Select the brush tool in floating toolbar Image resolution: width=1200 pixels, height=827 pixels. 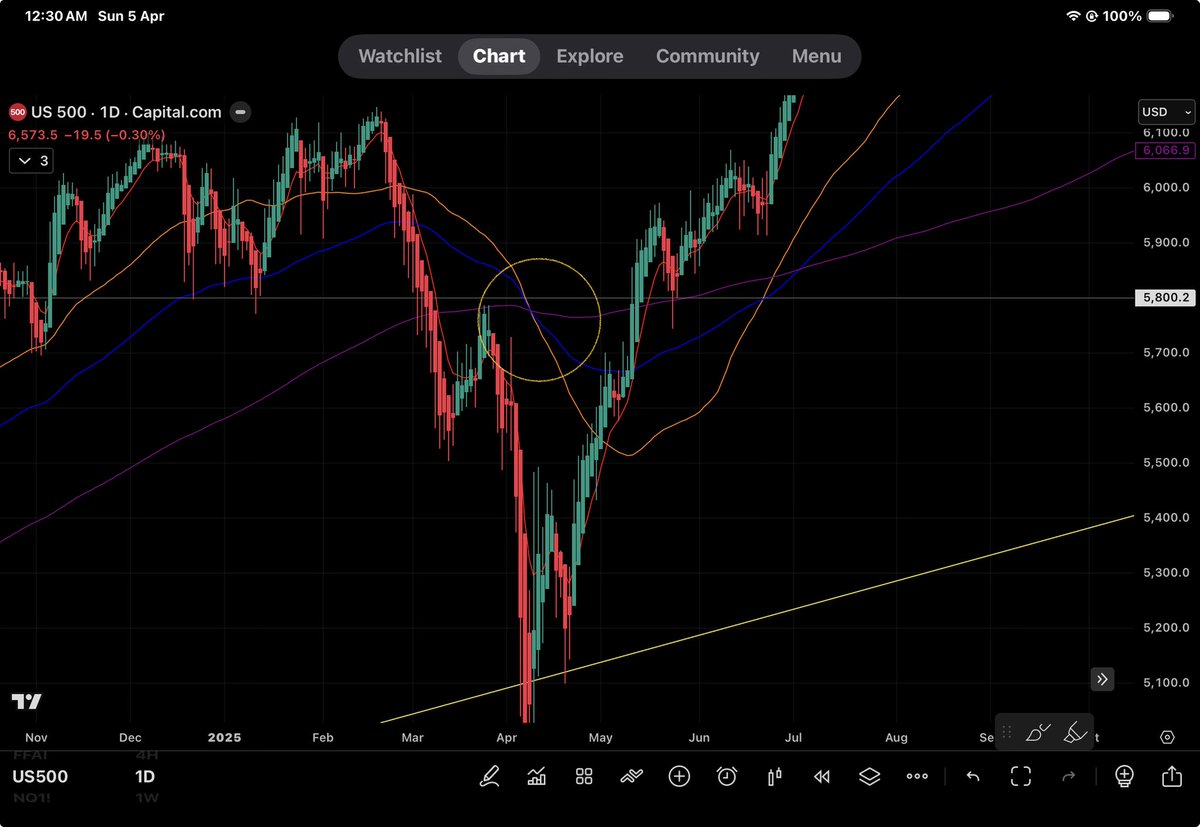tap(1037, 733)
